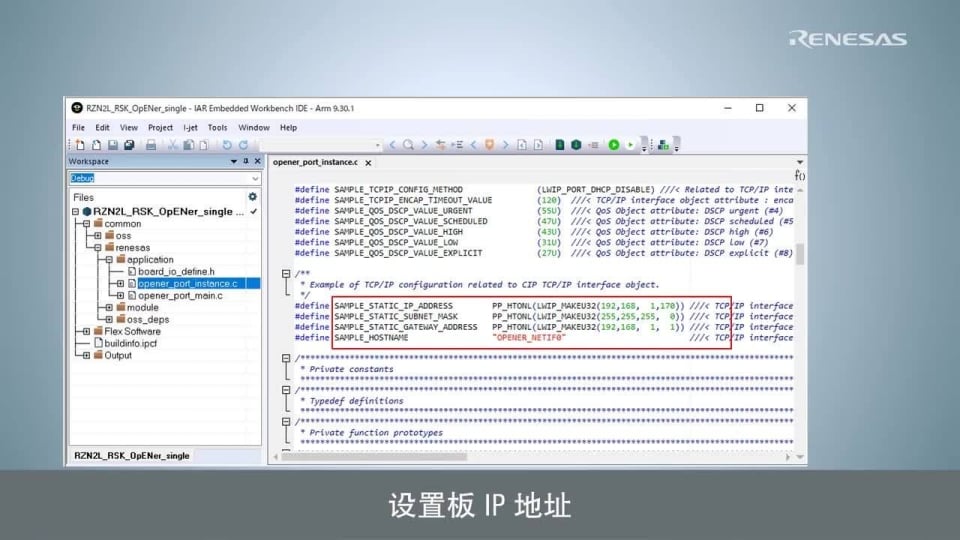Screen dimensions: 960x540
Task: Open the Tools menu
Action: pos(217,127)
